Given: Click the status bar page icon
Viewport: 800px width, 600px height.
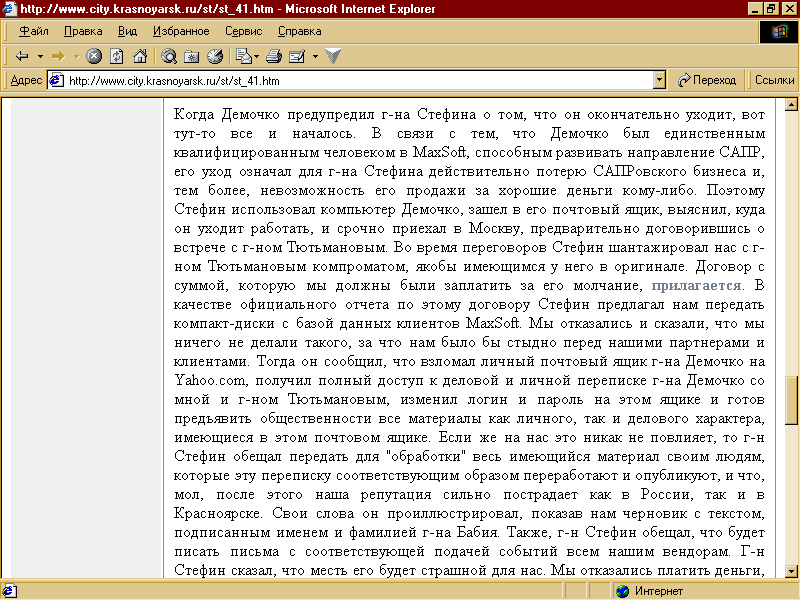Looking at the screenshot, I should (10, 591).
